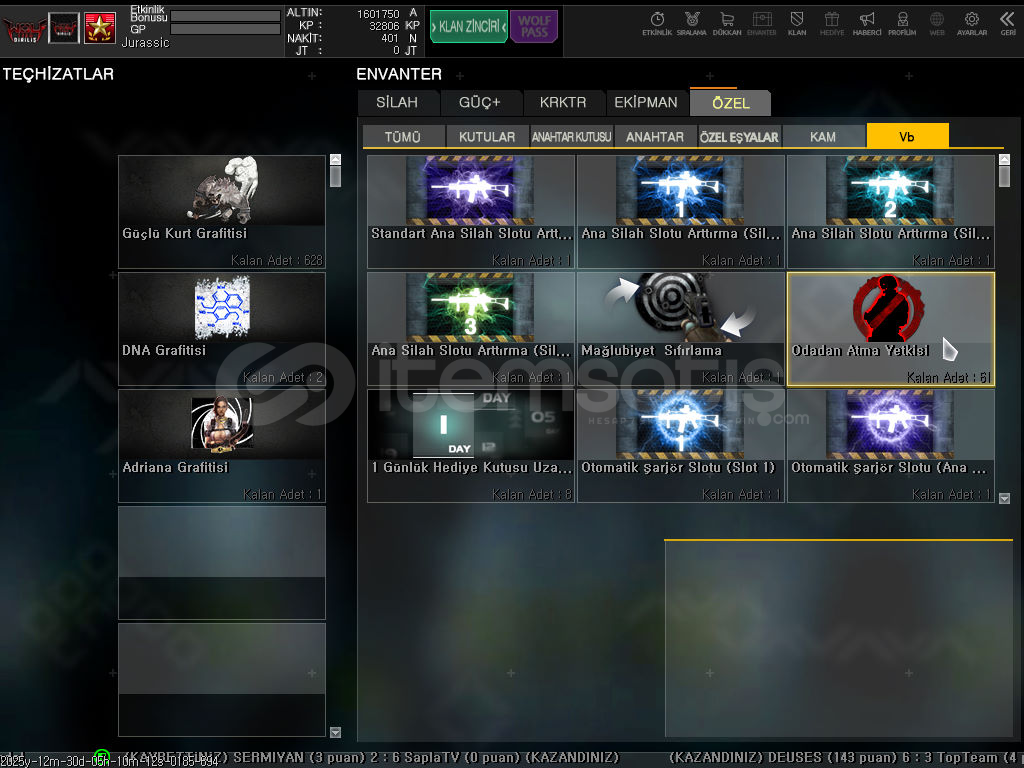1024x768 pixels.
Task: Click the NAKİT balance value 401
Action: [x=390, y=39]
